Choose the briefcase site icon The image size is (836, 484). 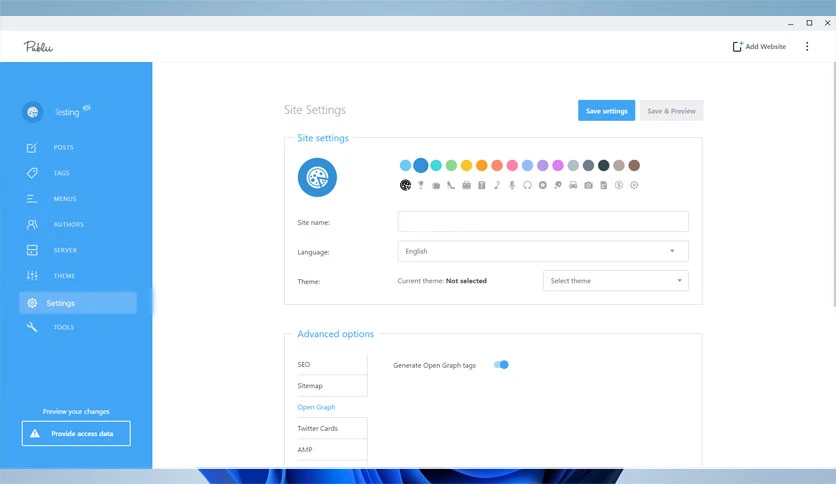467,185
